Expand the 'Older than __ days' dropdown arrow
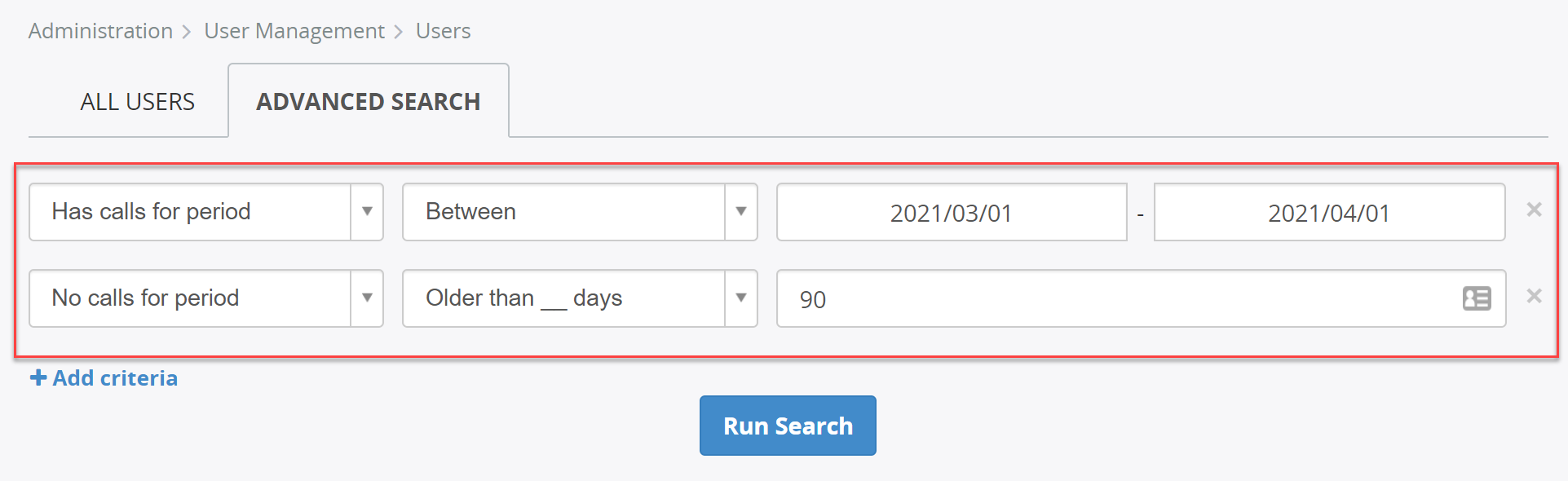The width and height of the screenshot is (1568, 481). (x=741, y=298)
